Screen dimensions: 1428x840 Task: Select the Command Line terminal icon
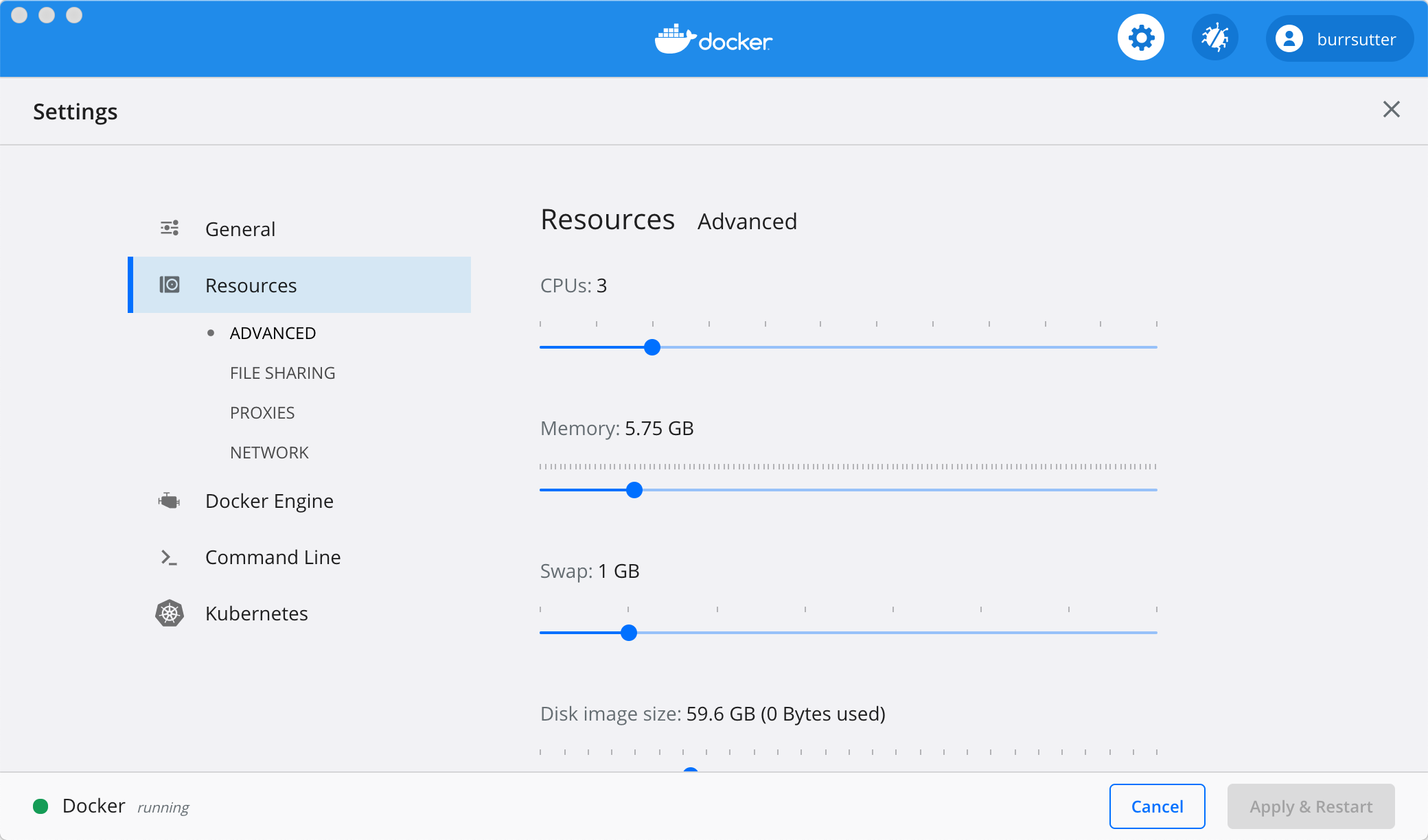[x=169, y=557]
